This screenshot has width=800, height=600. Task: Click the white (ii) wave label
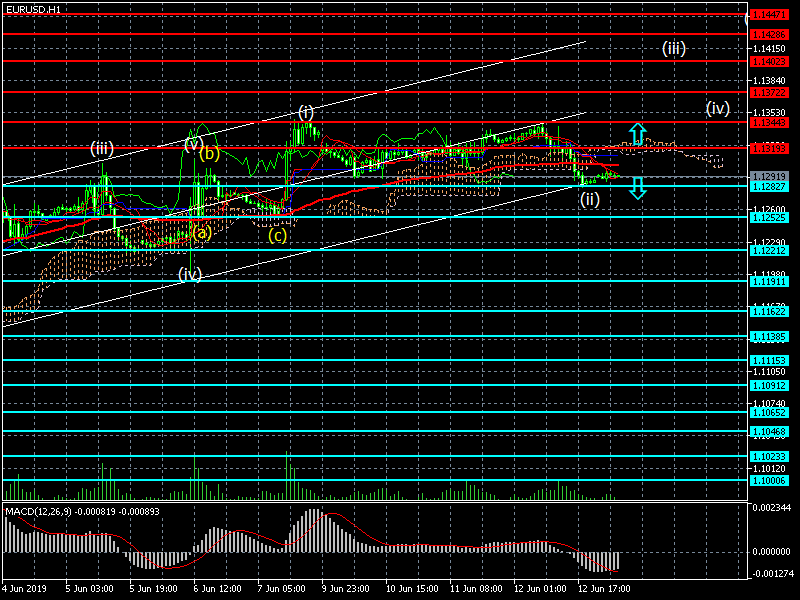tap(589, 199)
